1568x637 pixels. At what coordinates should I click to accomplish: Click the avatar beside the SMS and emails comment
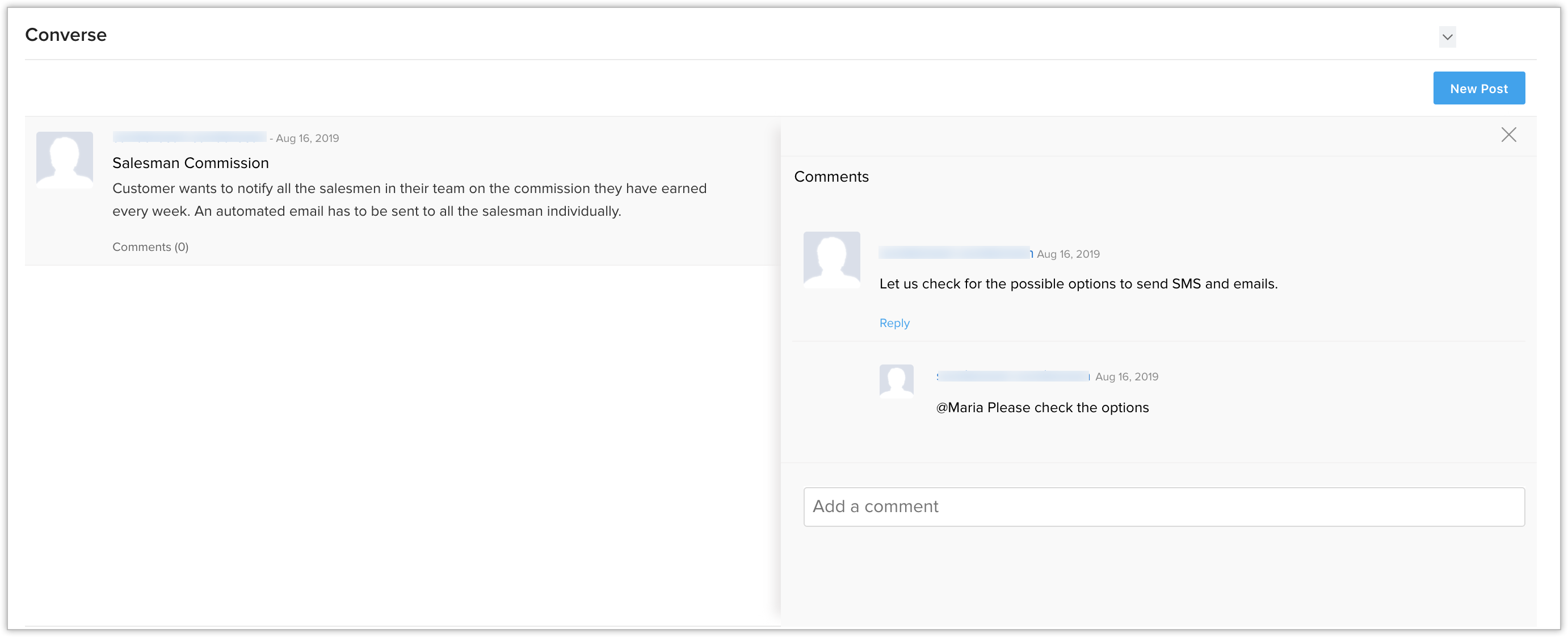[831, 259]
